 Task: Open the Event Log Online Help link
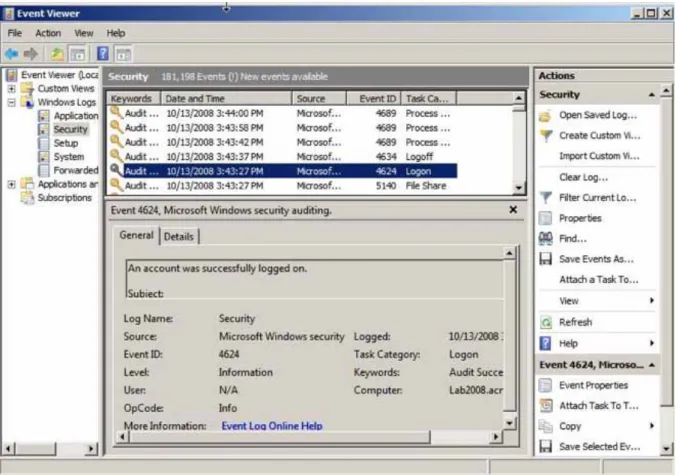click(272, 426)
